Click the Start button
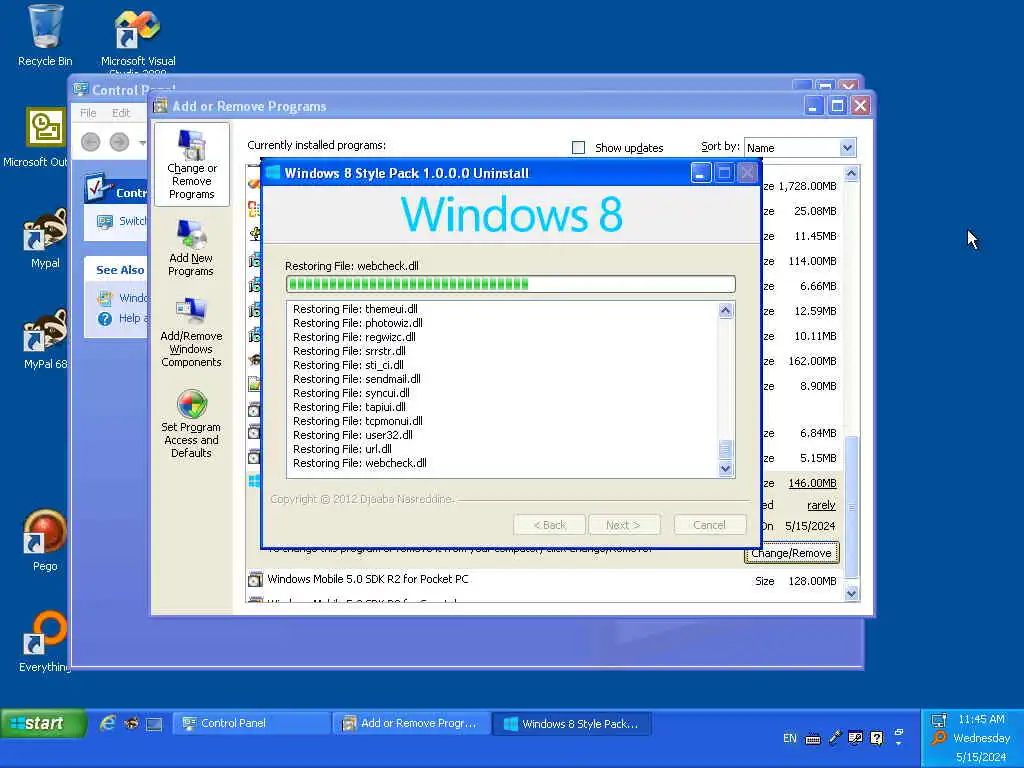This screenshot has width=1024, height=768. pos(43,724)
